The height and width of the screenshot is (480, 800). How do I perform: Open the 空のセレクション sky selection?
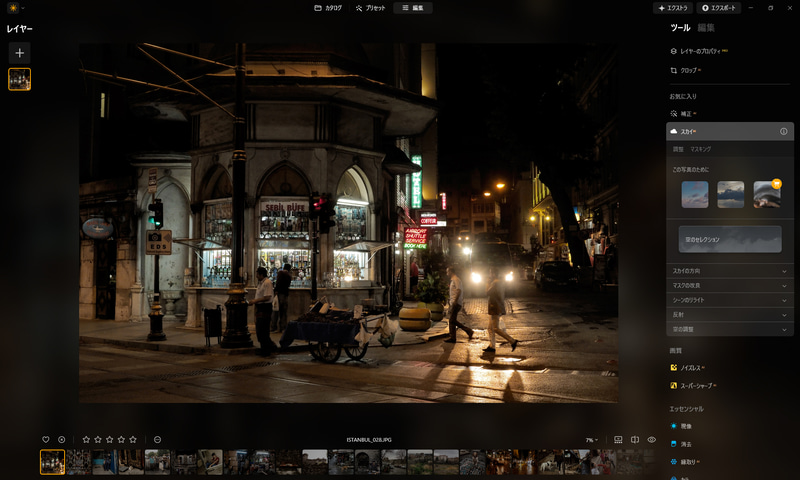tap(731, 239)
